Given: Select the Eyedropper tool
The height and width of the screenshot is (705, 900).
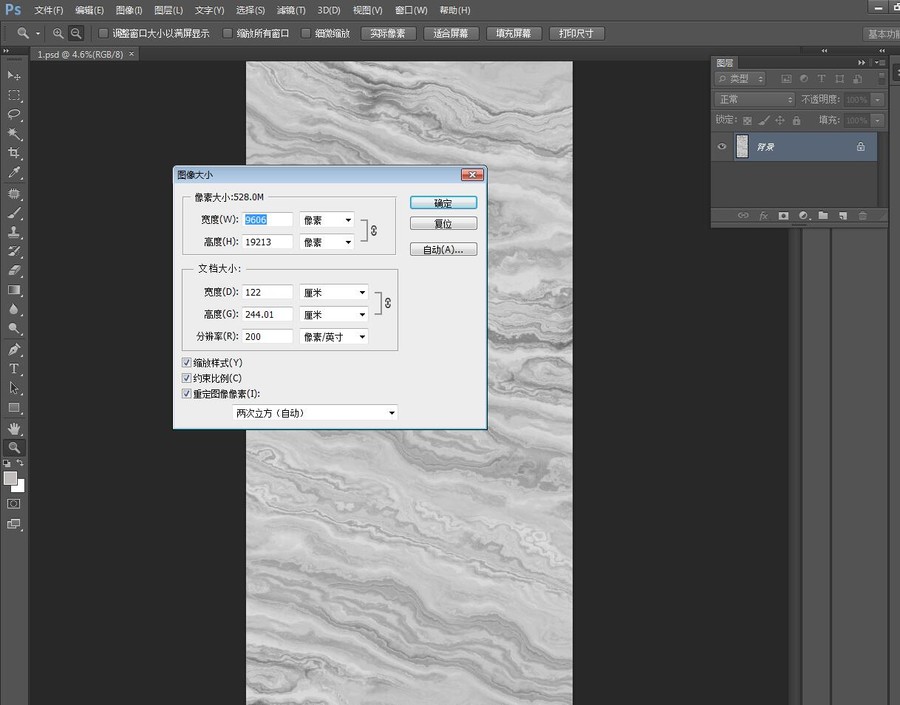Looking at the screenshot, I should (x=14, y=172).
